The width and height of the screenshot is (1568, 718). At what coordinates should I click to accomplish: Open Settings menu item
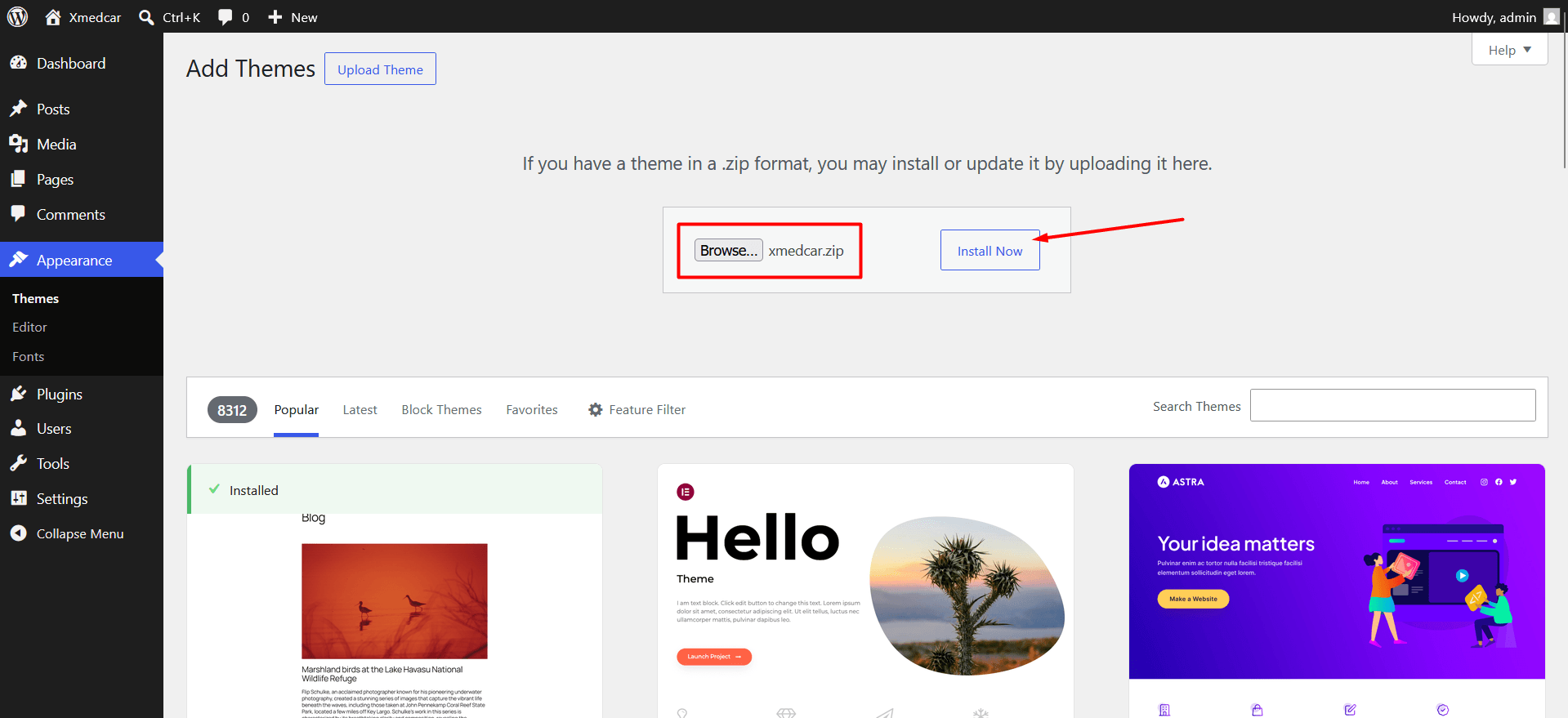pos(82,498)
